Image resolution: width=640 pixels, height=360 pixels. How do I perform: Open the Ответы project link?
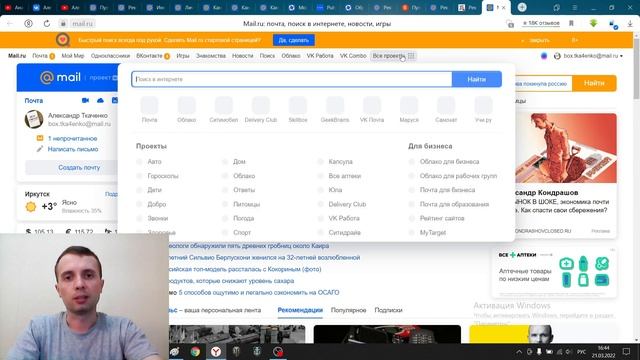coord(244,190)
